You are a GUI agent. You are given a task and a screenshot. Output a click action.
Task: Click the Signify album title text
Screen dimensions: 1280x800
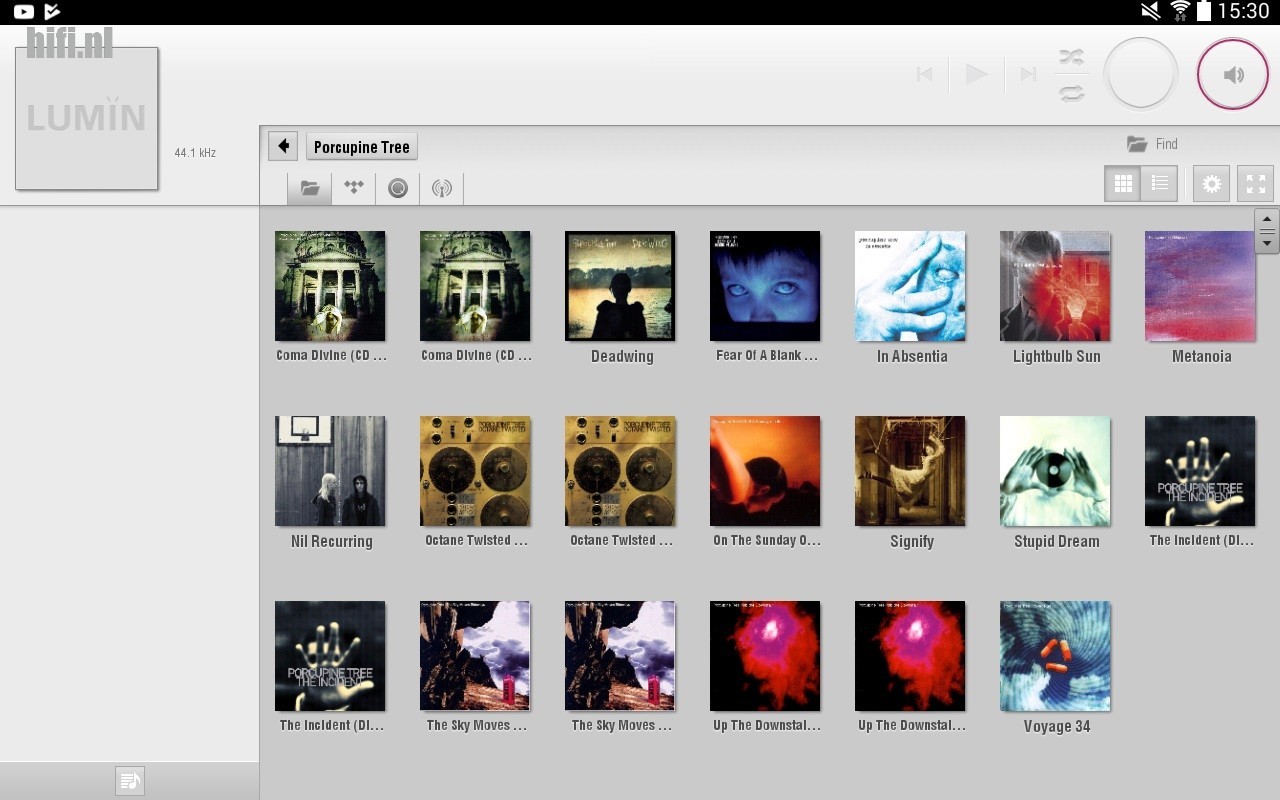(912, 541)
